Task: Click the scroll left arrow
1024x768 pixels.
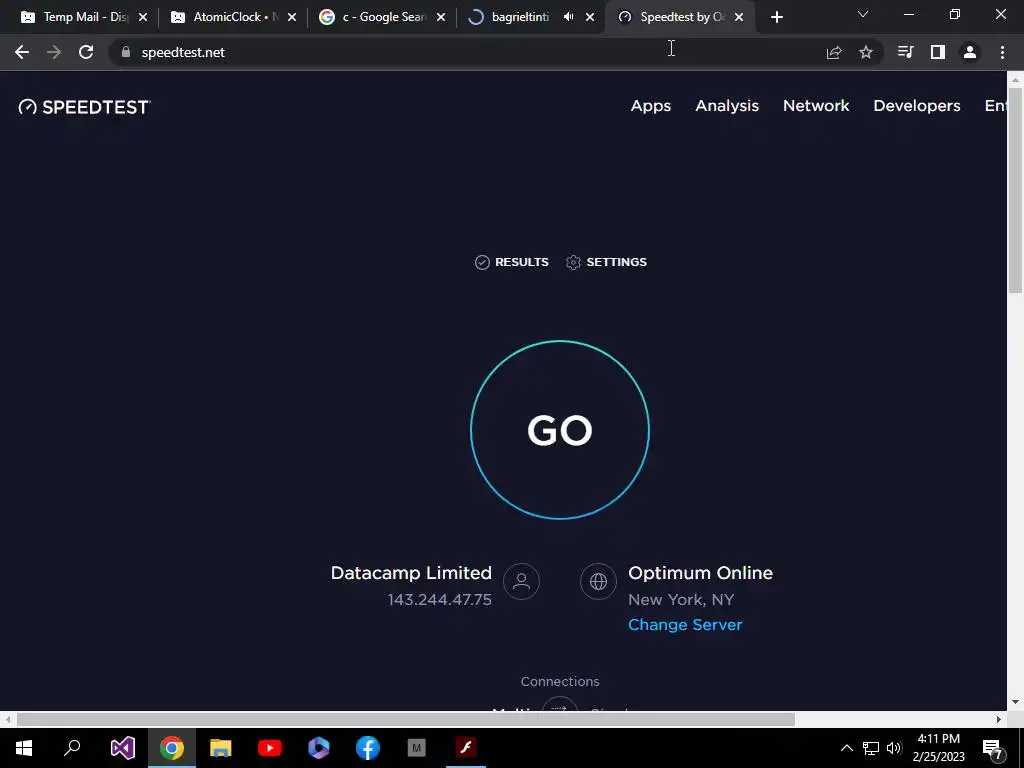Action: click(7, 720)
